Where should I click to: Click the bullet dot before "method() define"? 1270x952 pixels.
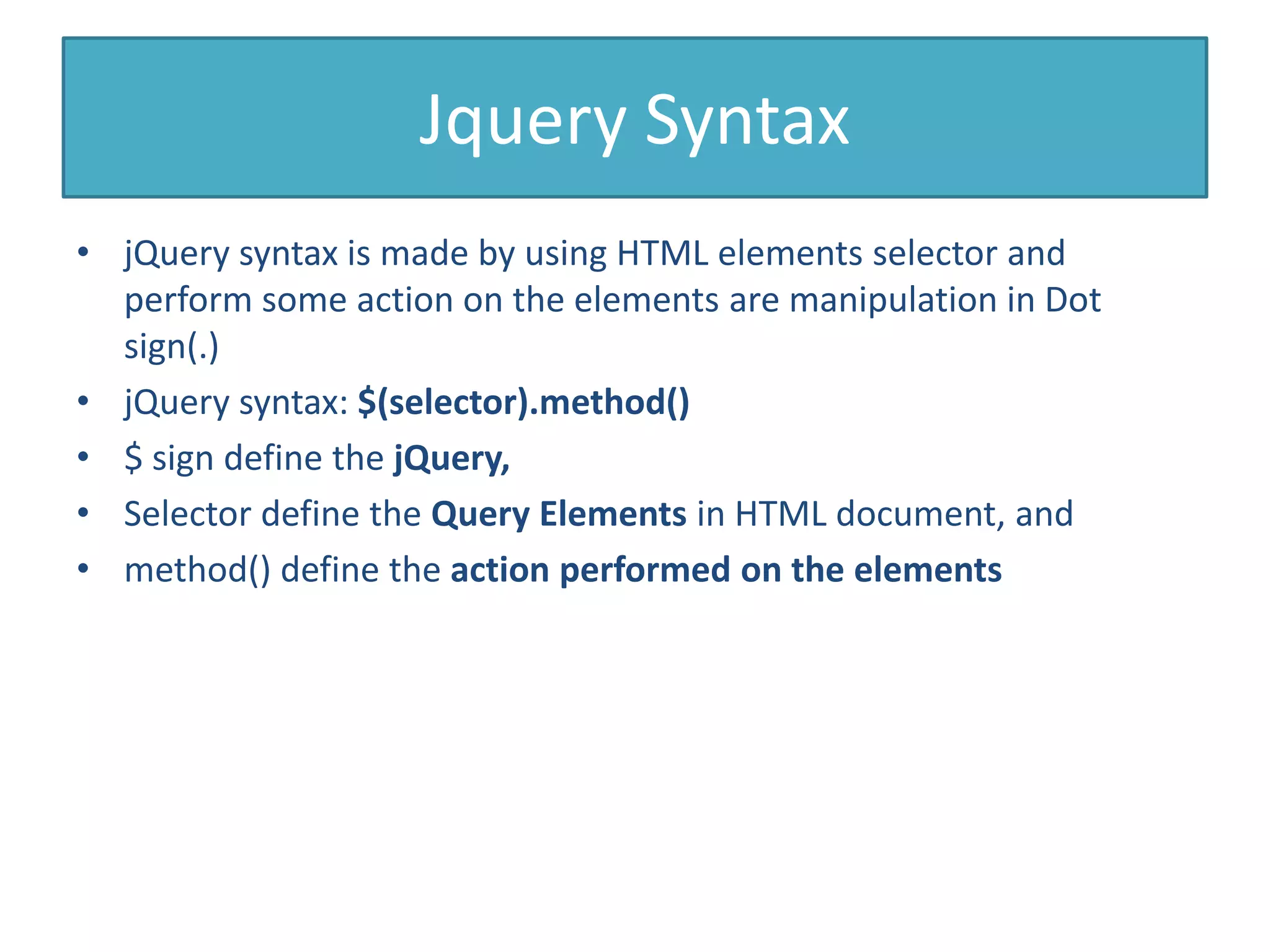(83, 569)
